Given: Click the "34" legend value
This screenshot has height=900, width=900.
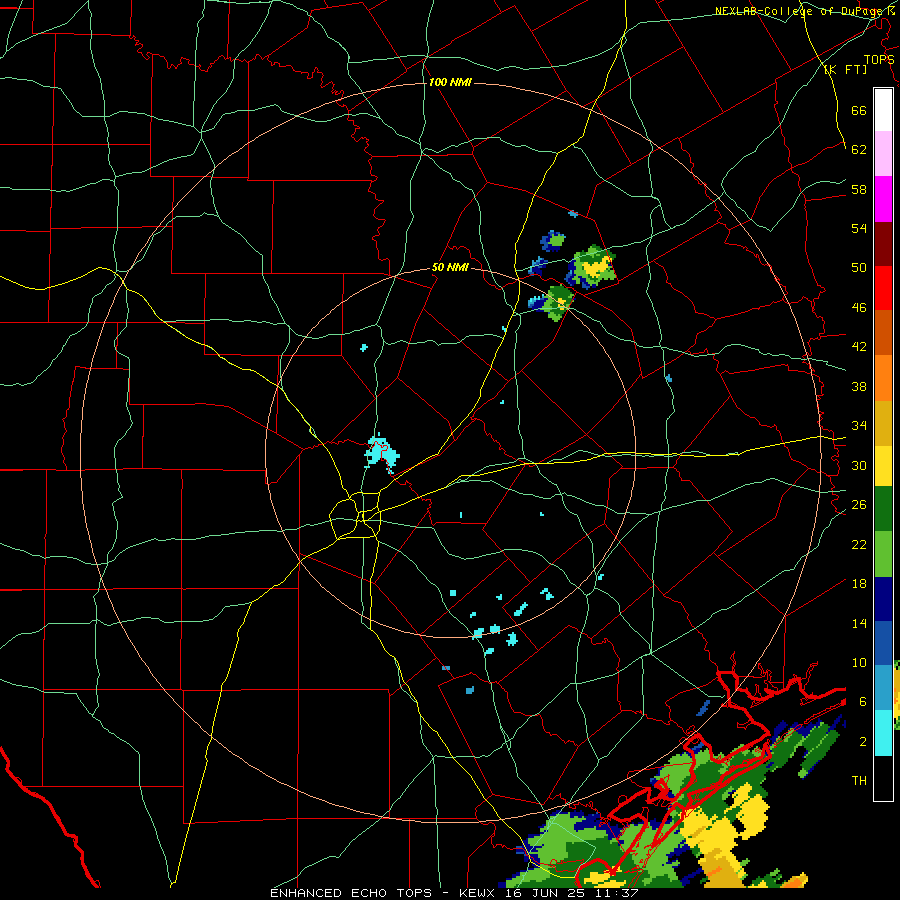Looking at the screenshot, I should [x=859, y=426].
